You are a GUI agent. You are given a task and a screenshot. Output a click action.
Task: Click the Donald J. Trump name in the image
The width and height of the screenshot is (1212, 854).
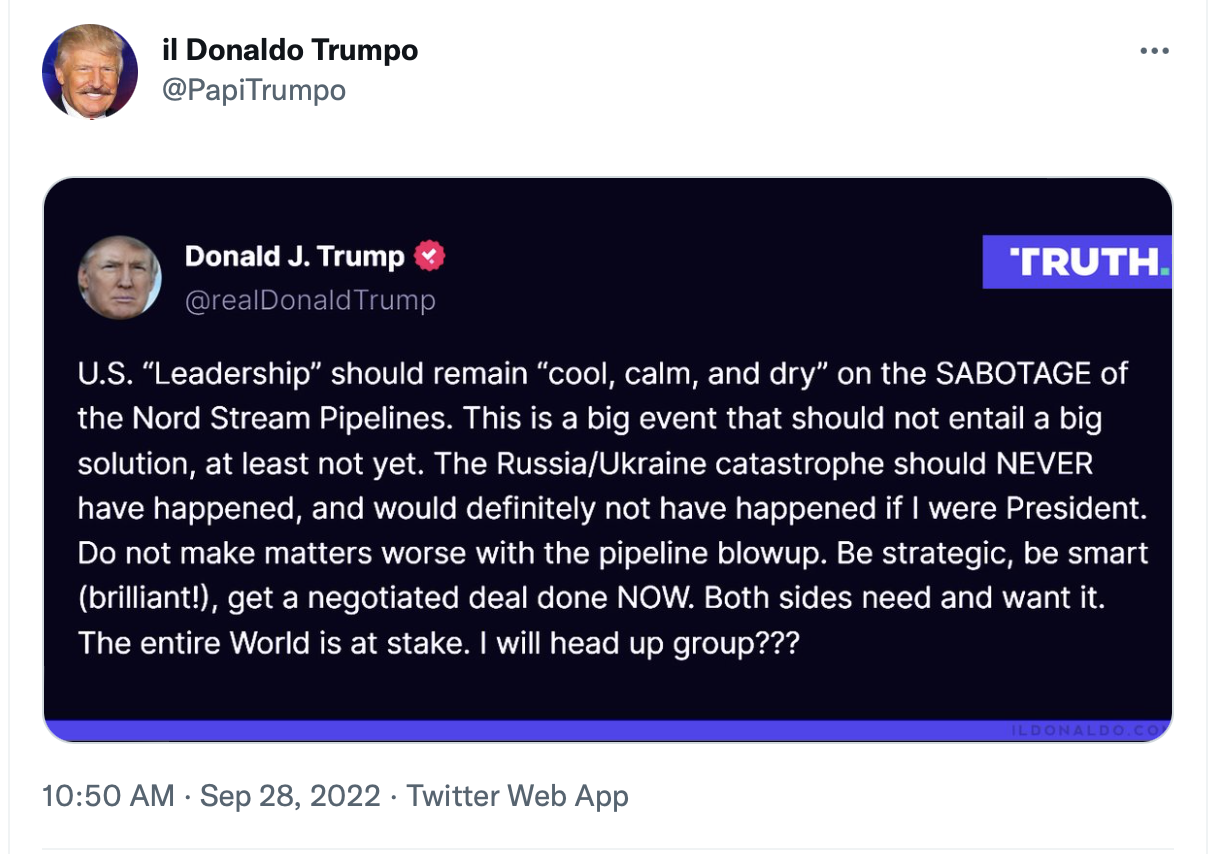point(295,256)
